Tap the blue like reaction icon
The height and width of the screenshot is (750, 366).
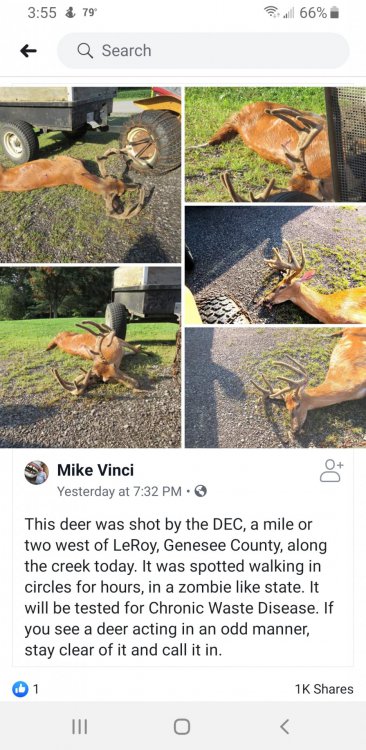20,689
